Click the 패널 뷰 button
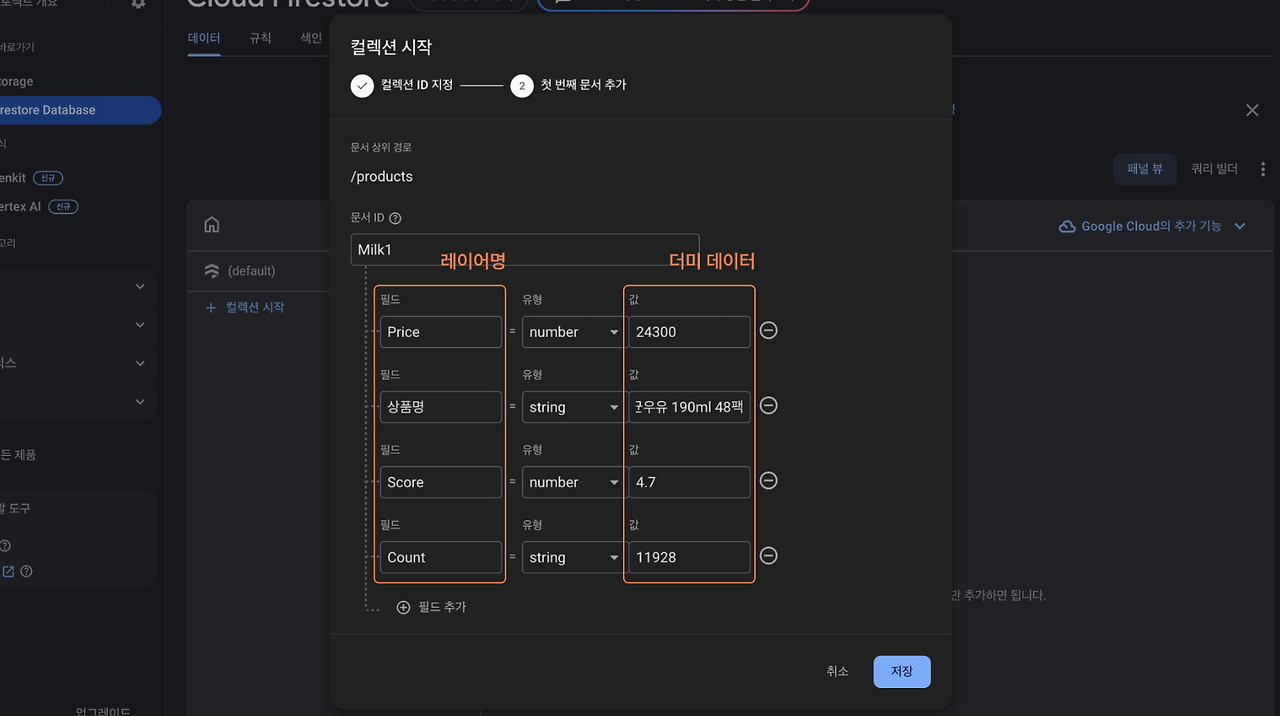The height and width of the screenshot is (716, 1280). 1144,168
